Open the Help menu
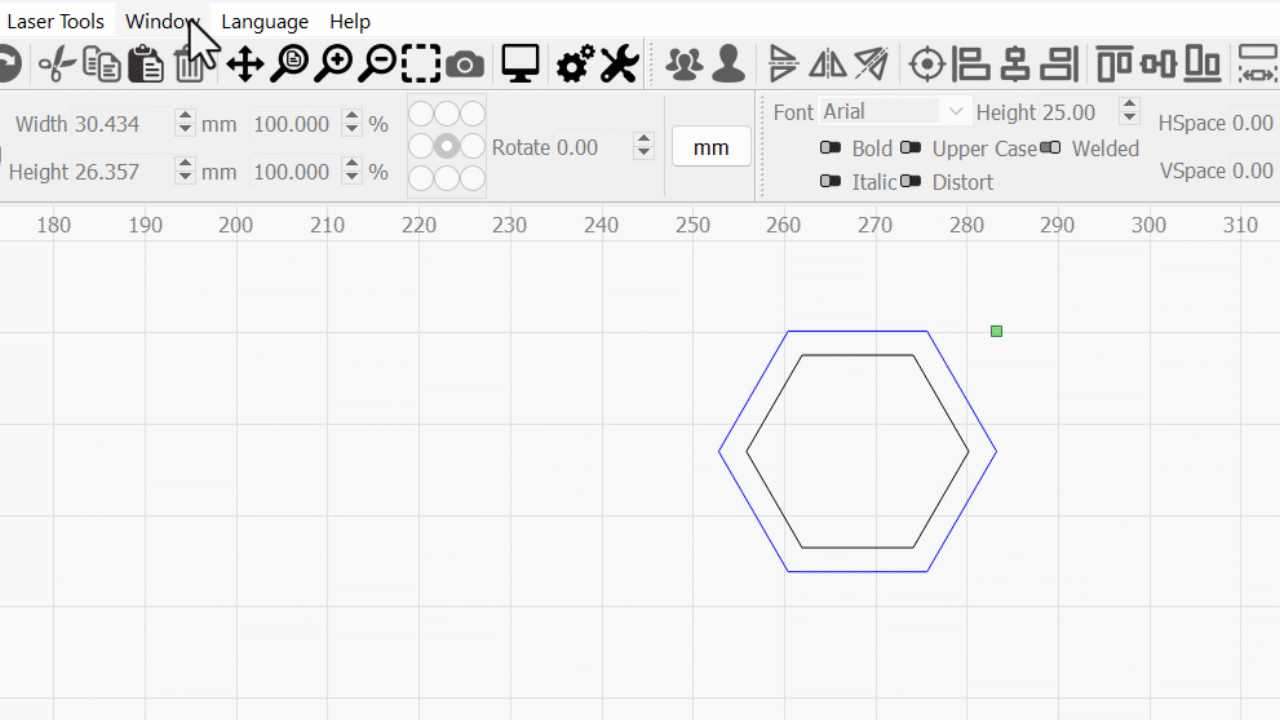Screen dimensions: 1280x720 [350, 21]
